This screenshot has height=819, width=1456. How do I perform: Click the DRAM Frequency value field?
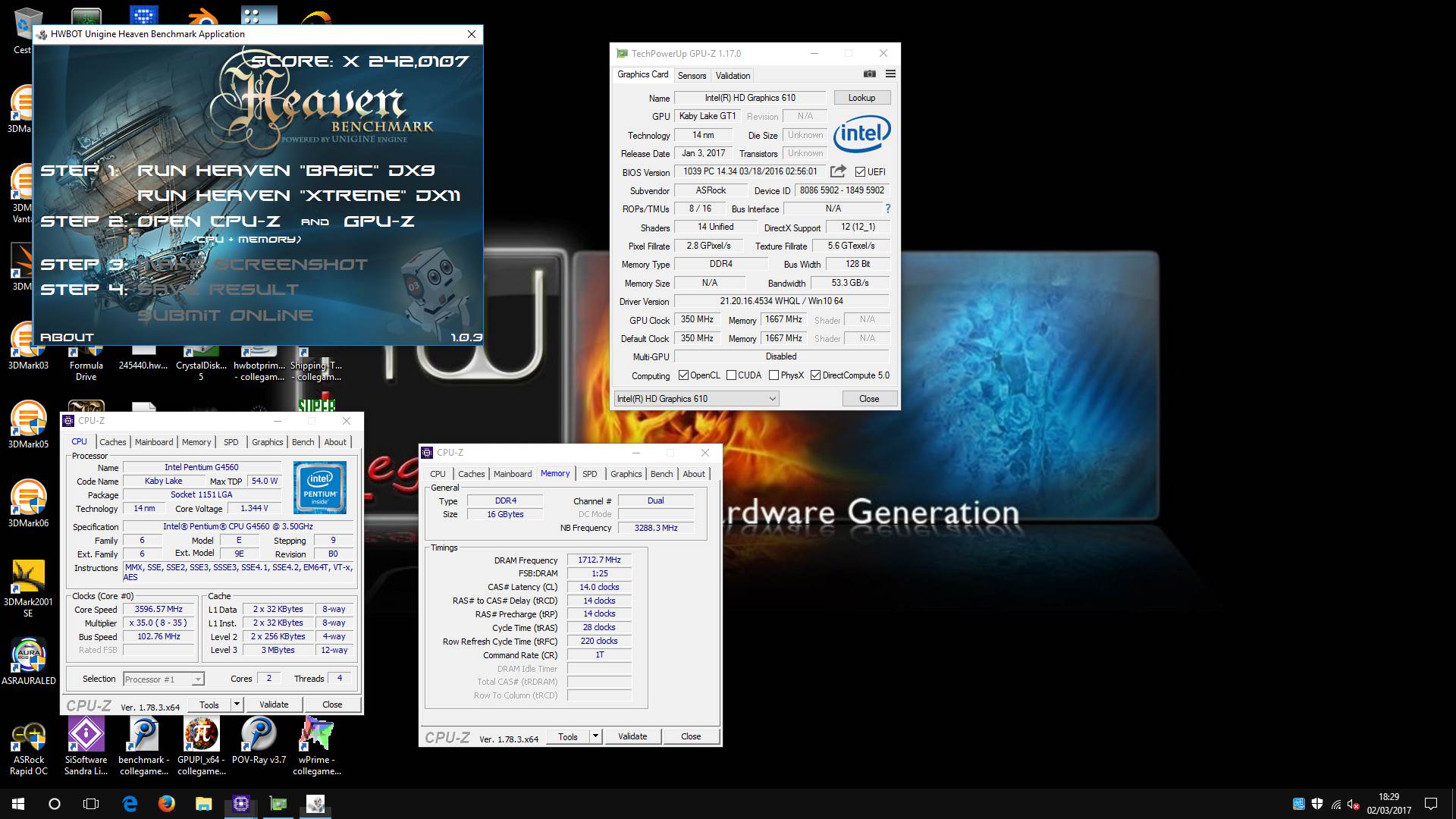tap(599, 560)
